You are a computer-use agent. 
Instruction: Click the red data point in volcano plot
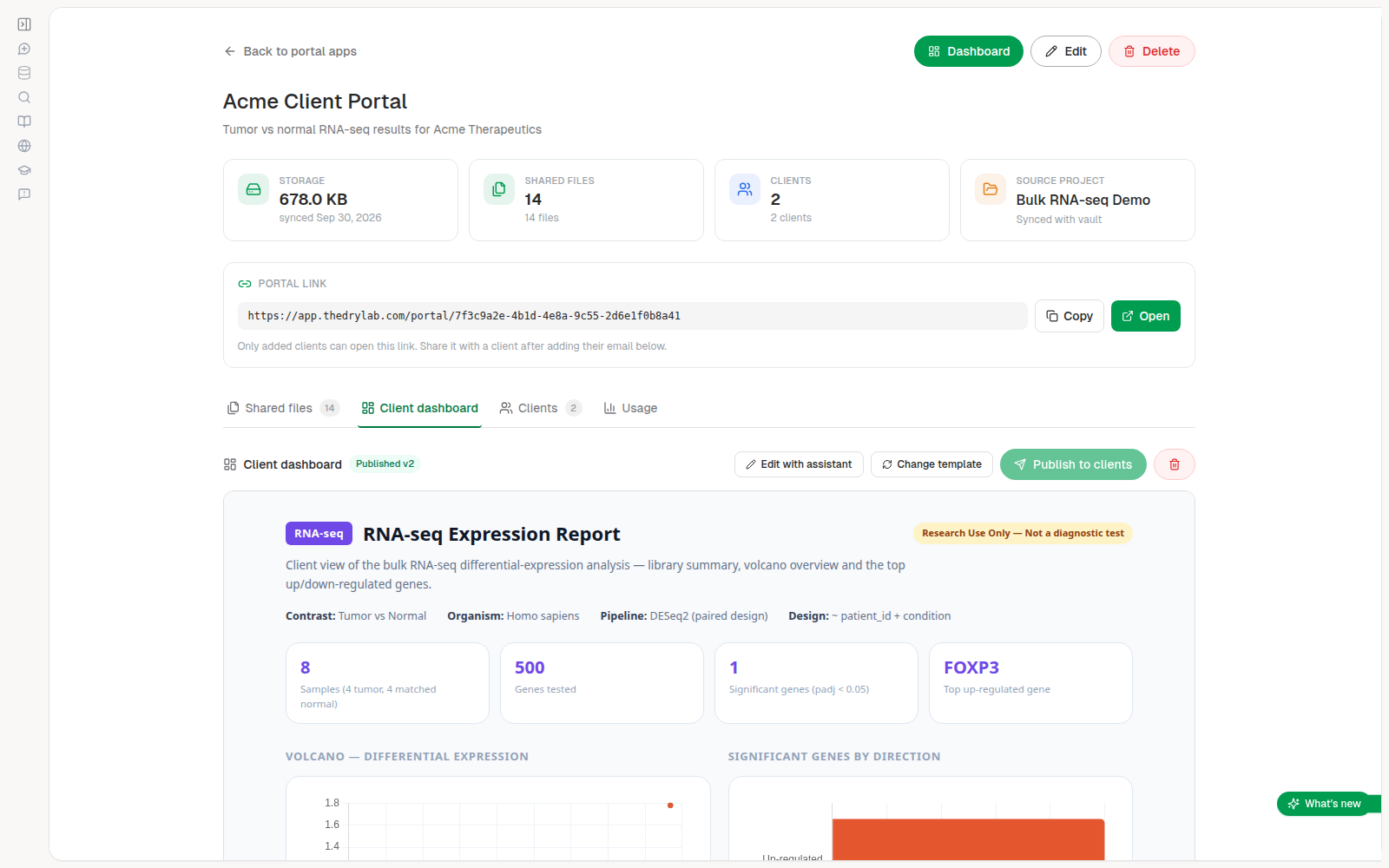tap(670, 806)
